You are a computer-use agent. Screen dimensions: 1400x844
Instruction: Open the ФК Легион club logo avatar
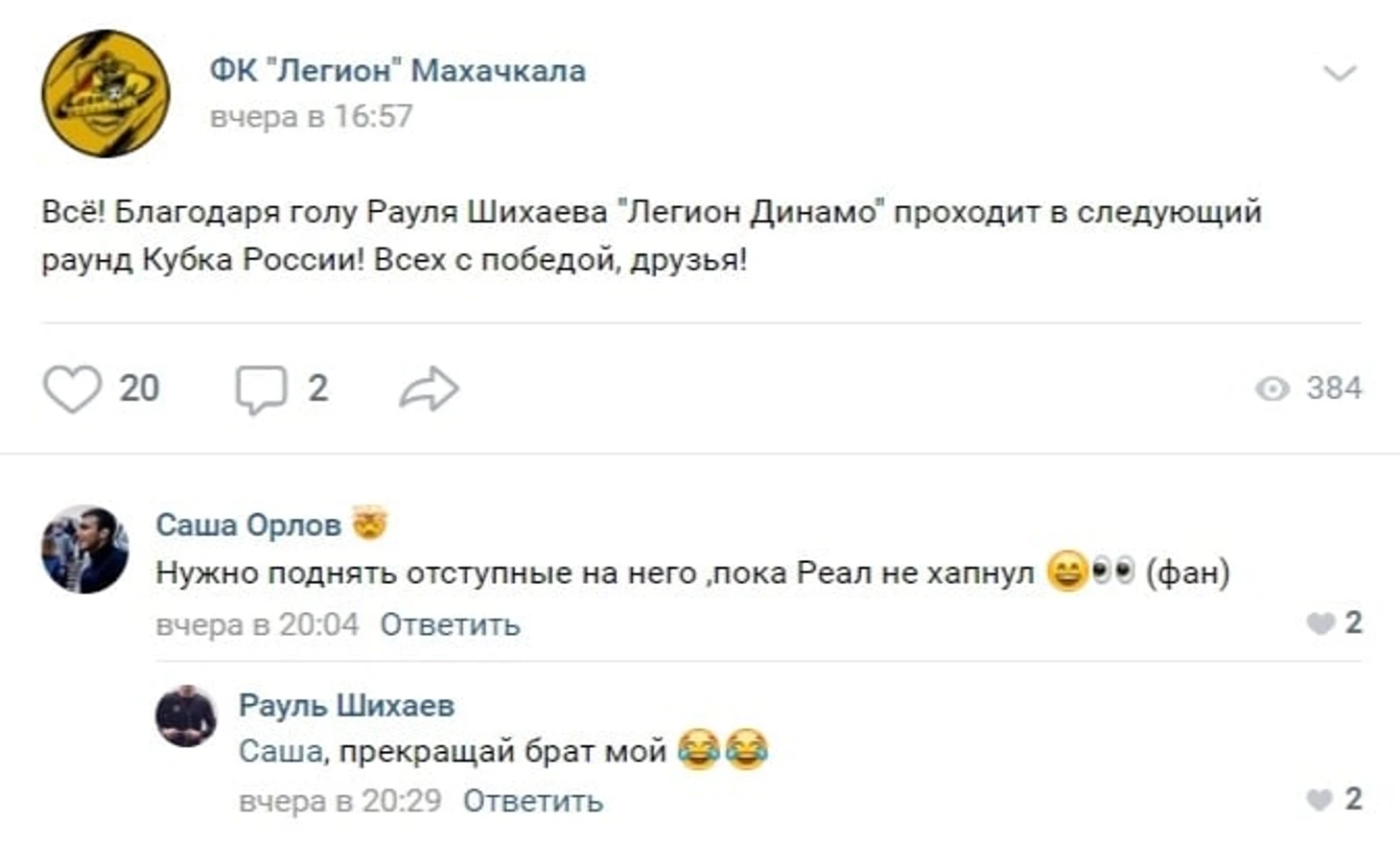[x=105, y=93]
